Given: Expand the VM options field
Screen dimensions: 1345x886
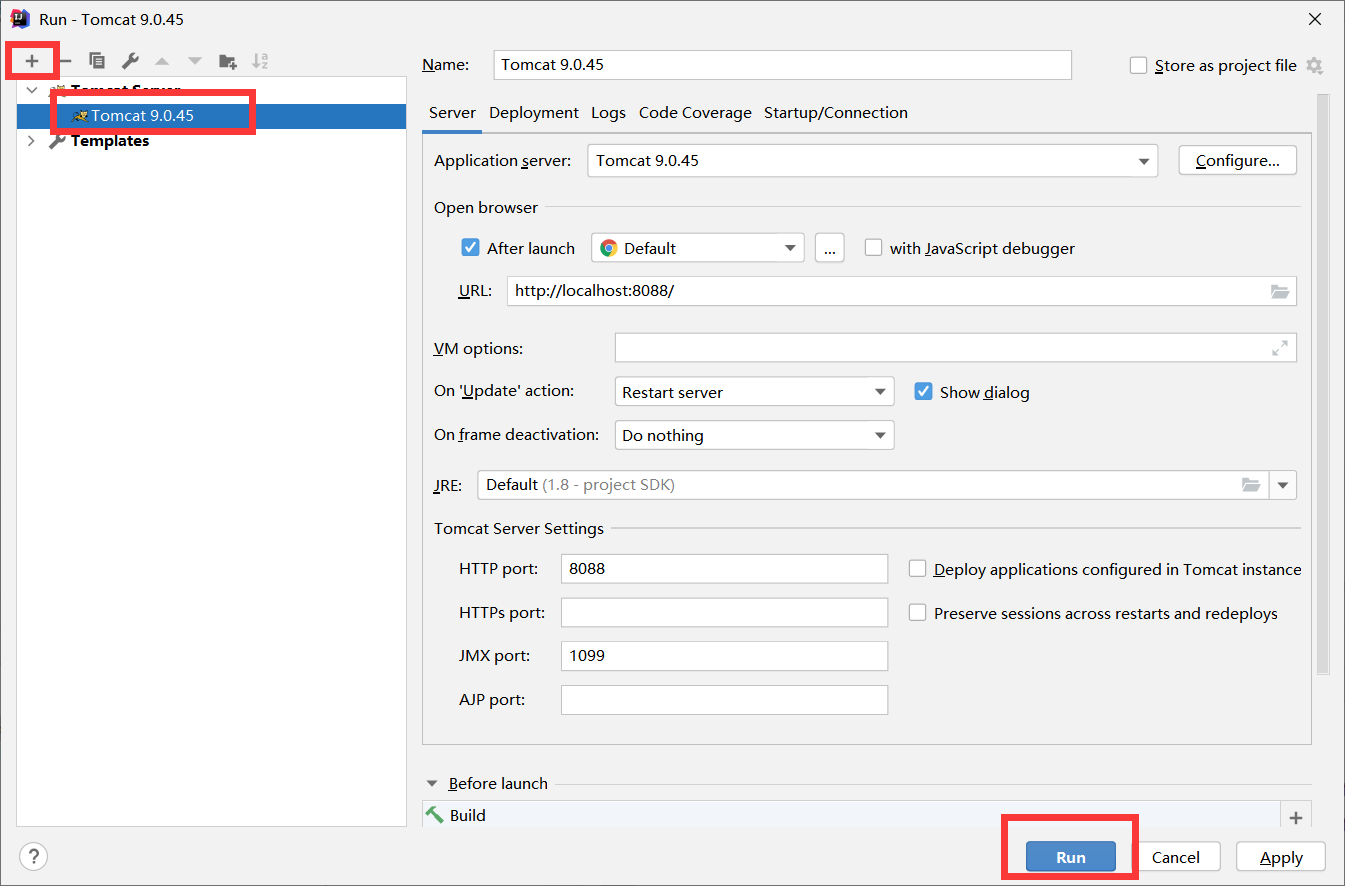Looking at the screenshot, I should click(x=1280, y=348).
